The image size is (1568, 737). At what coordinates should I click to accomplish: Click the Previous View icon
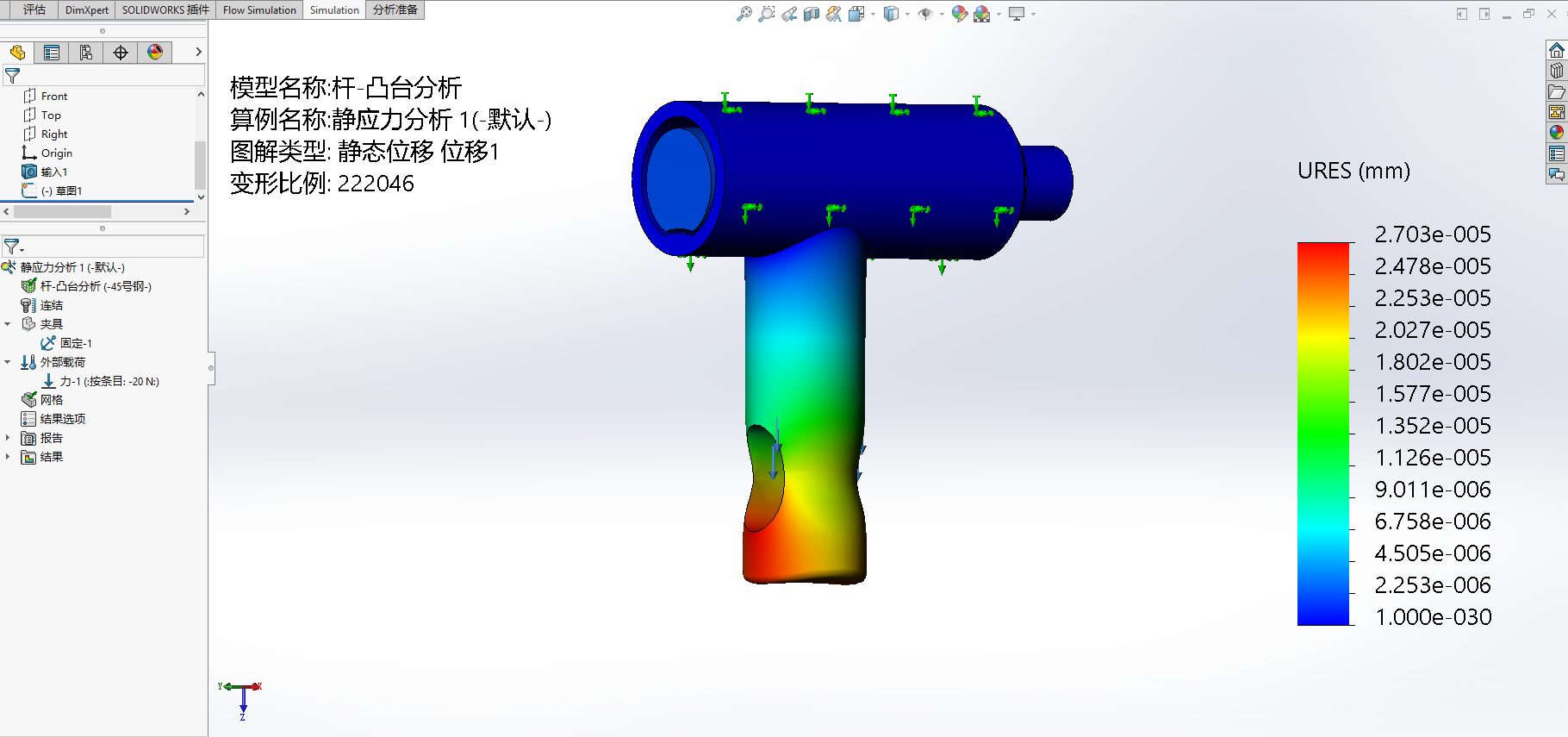pyautogui.click(x=789, y=14)
